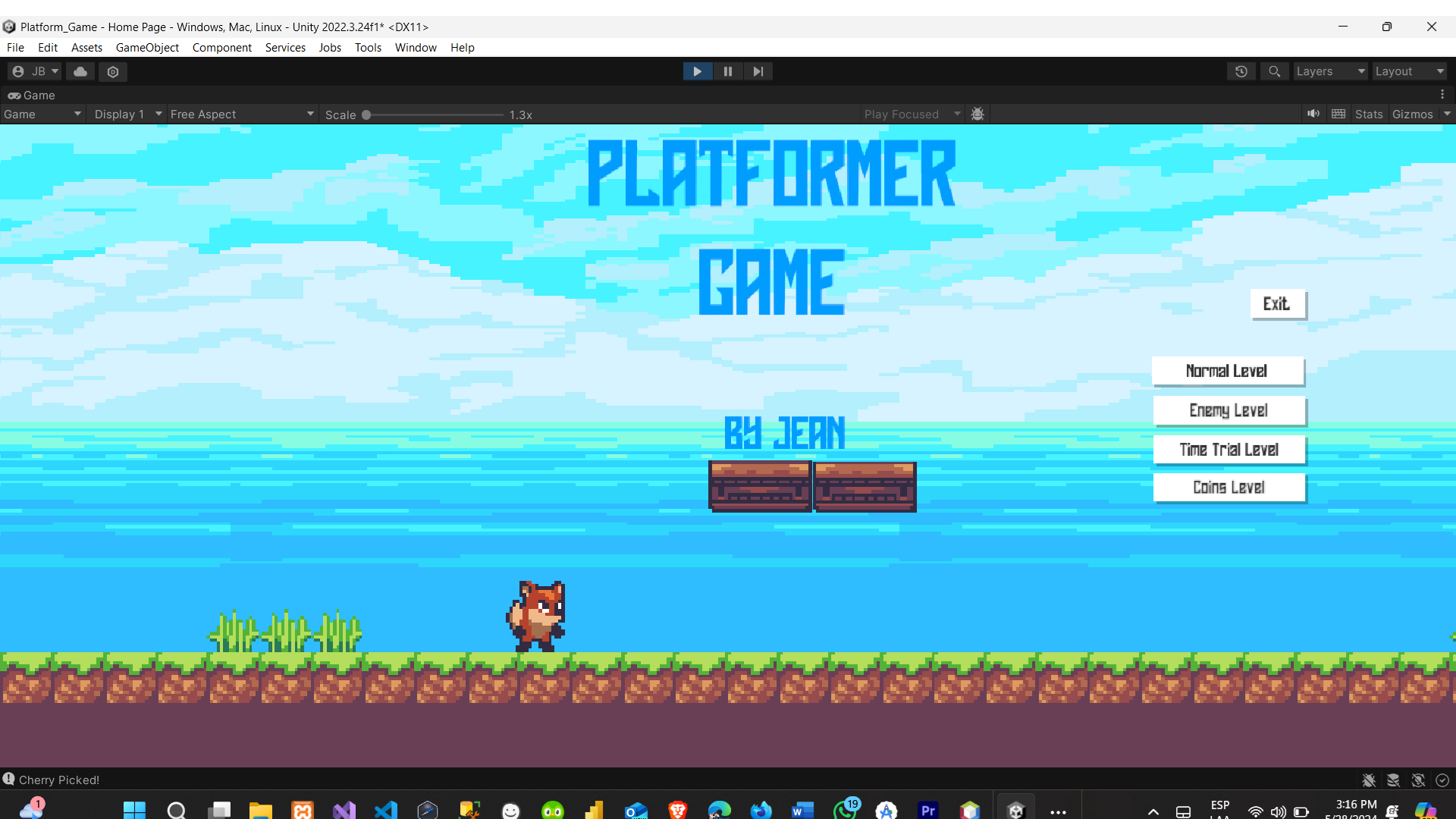
Task: Toggle the keyboard shortcuts icon in Game view
Action: click(1338, 114)
